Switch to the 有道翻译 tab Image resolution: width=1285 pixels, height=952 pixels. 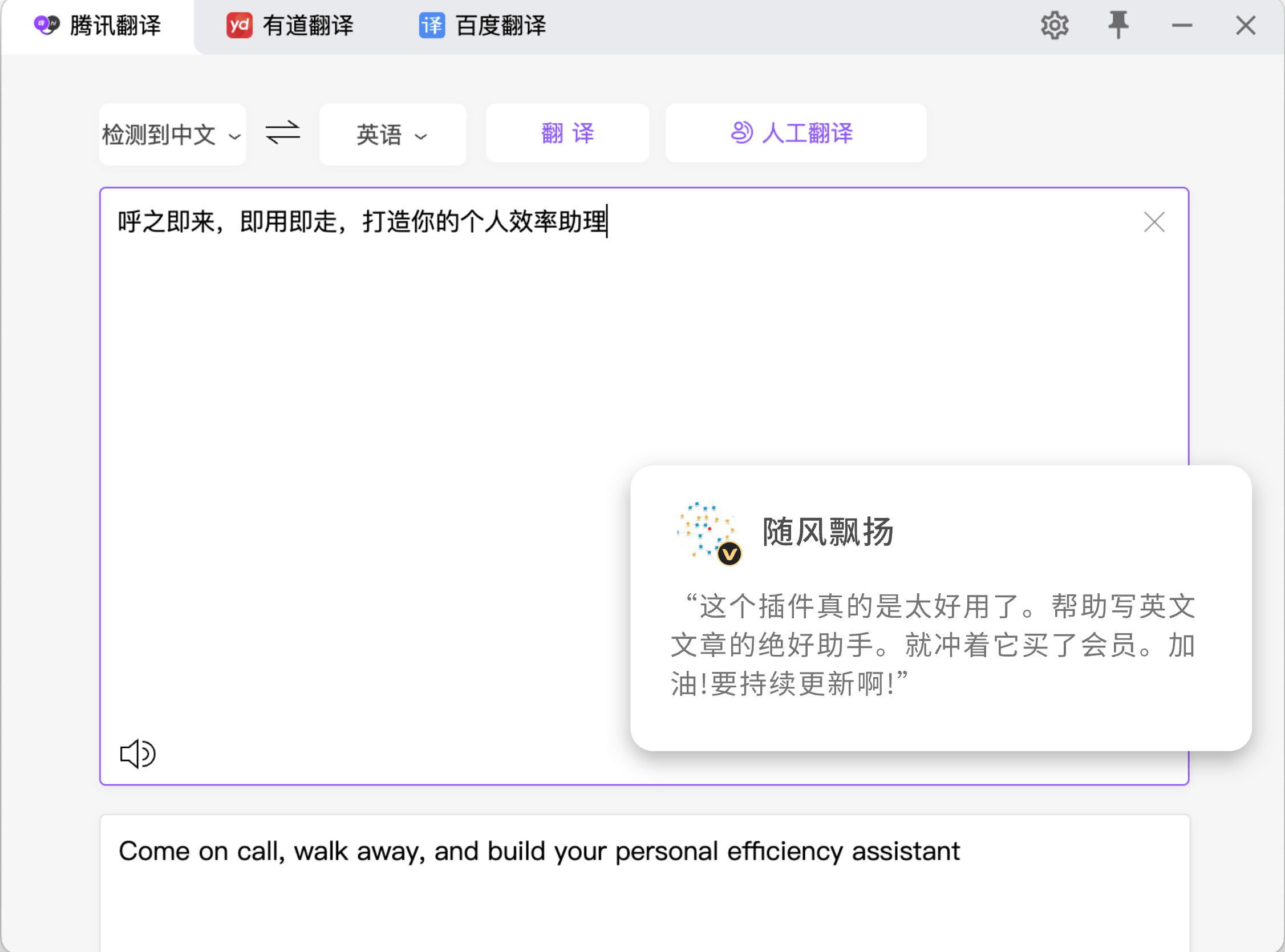(308, 25)
